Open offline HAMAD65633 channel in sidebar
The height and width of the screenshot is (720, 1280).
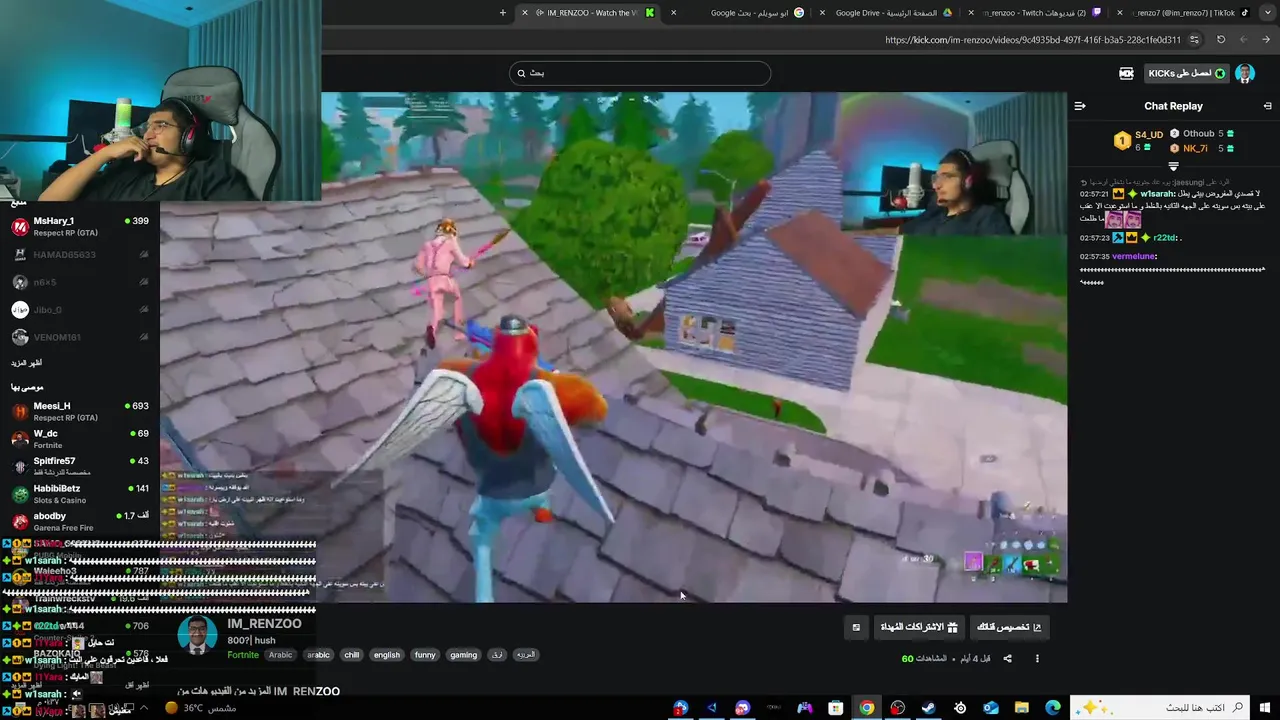click(80, 255)
